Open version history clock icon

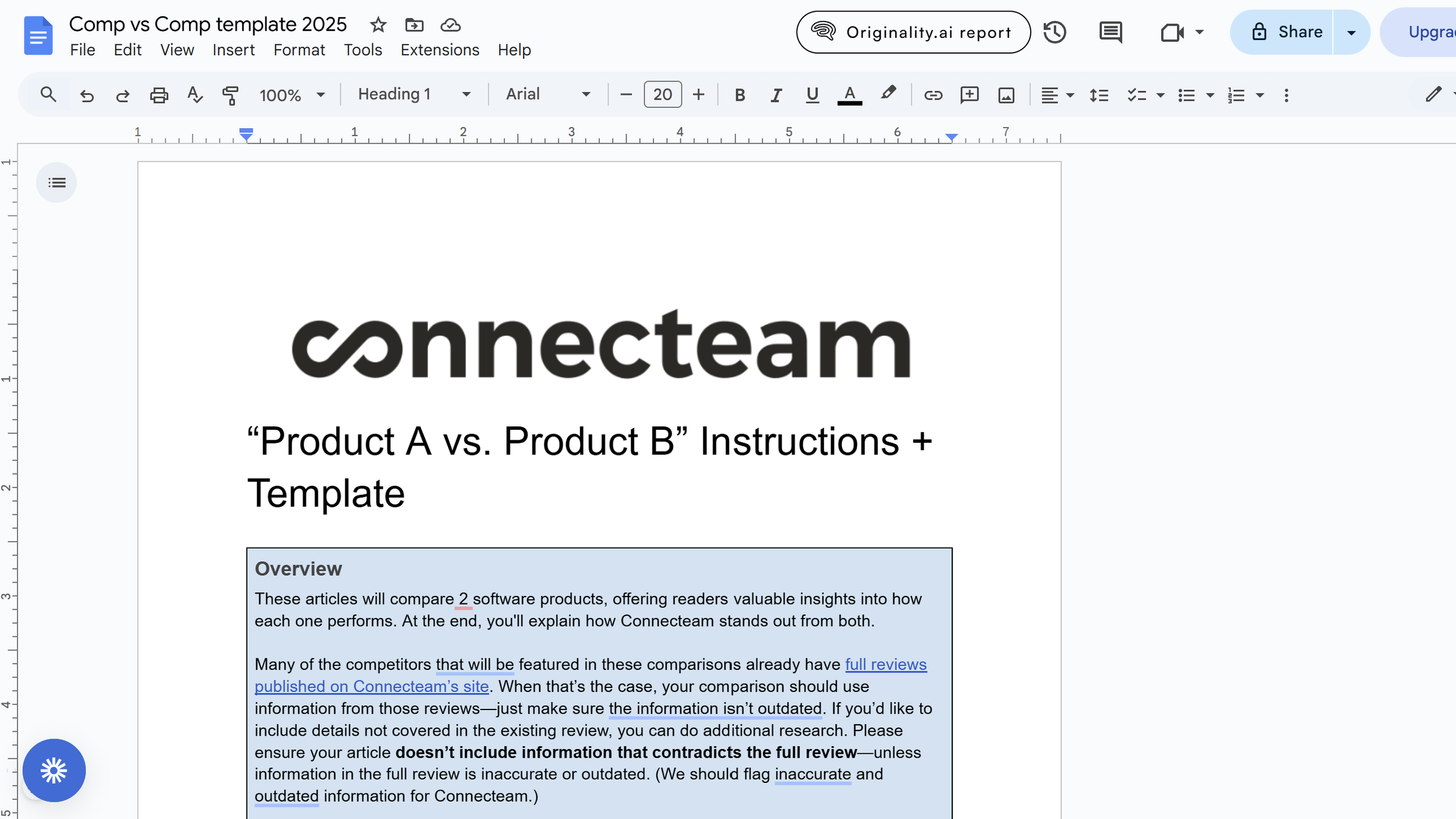click(1054, 32)
